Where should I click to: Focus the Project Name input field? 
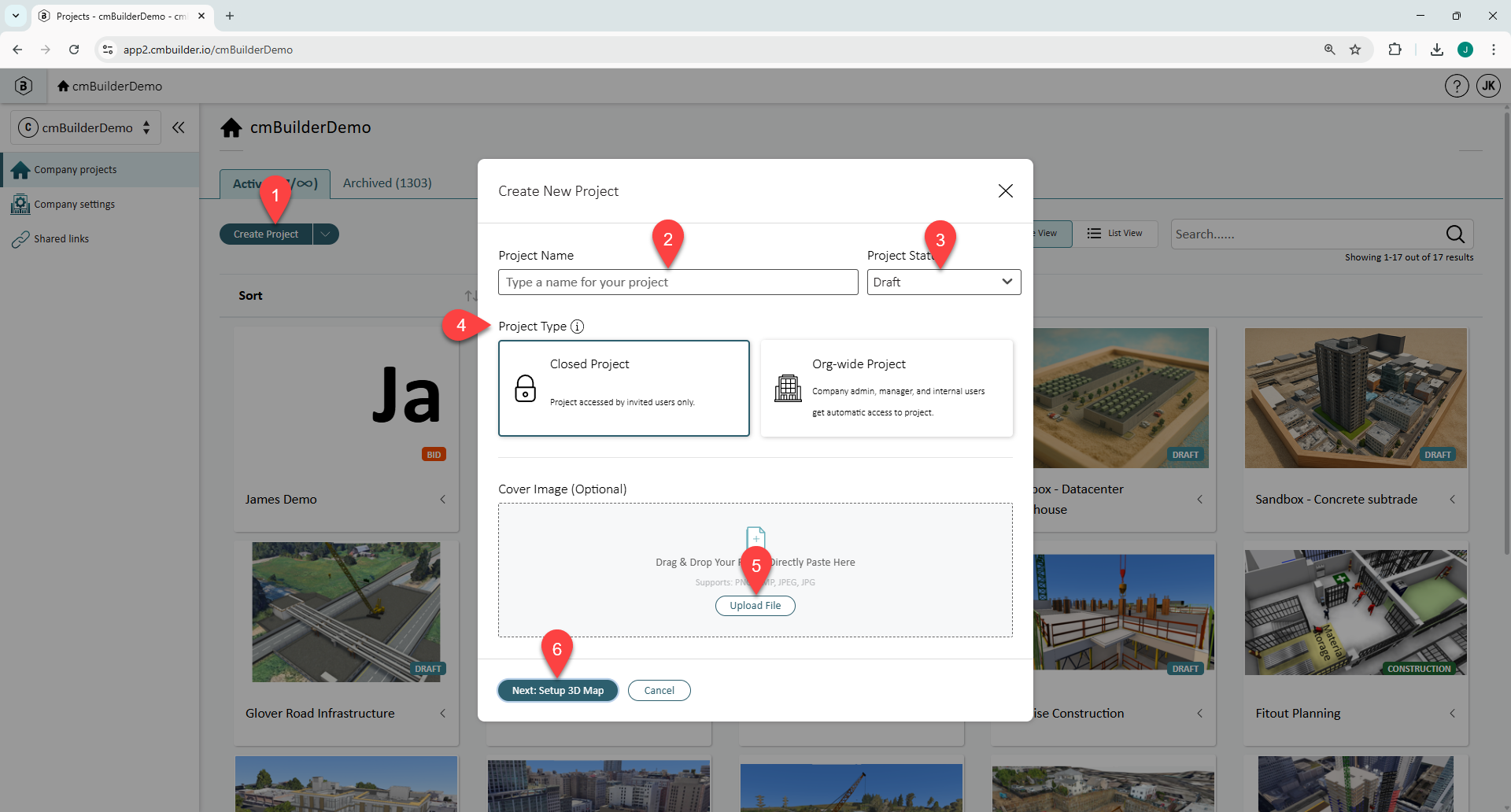click(x=678, y=282)
